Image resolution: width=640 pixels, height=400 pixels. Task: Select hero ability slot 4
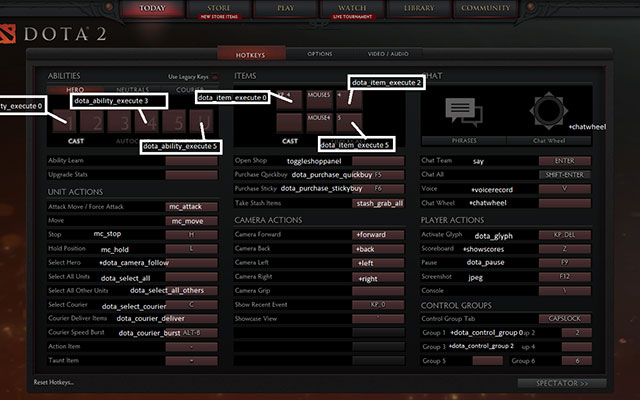pos(147,122)
